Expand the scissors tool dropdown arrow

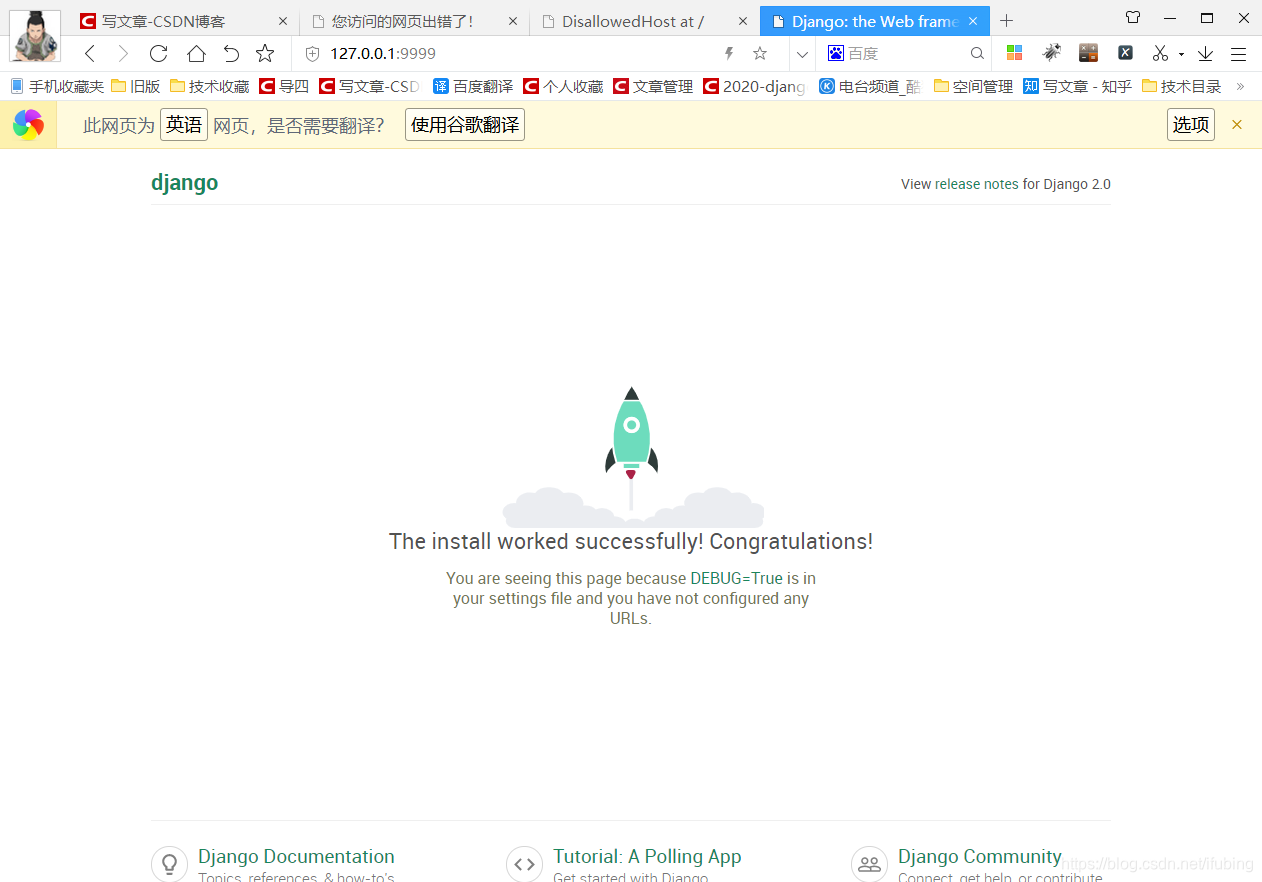click(x=1181, y=55)
